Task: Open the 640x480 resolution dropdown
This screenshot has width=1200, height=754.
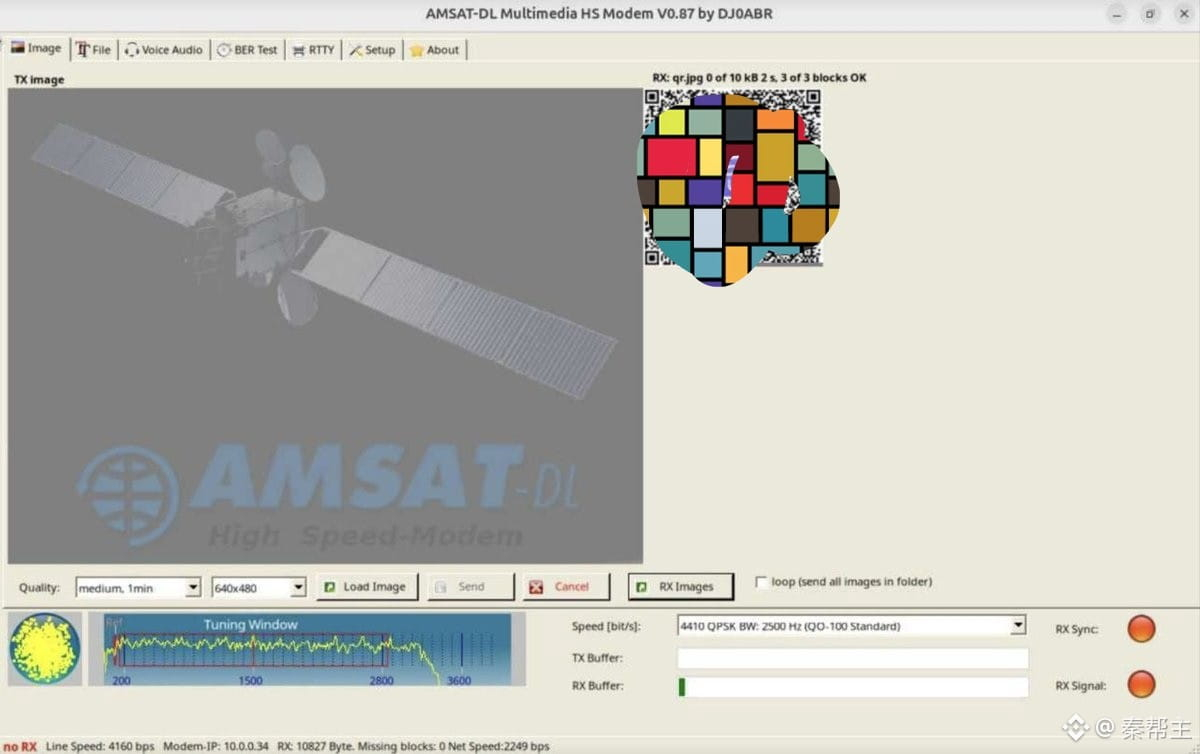Action: click(x=259, y=587)
